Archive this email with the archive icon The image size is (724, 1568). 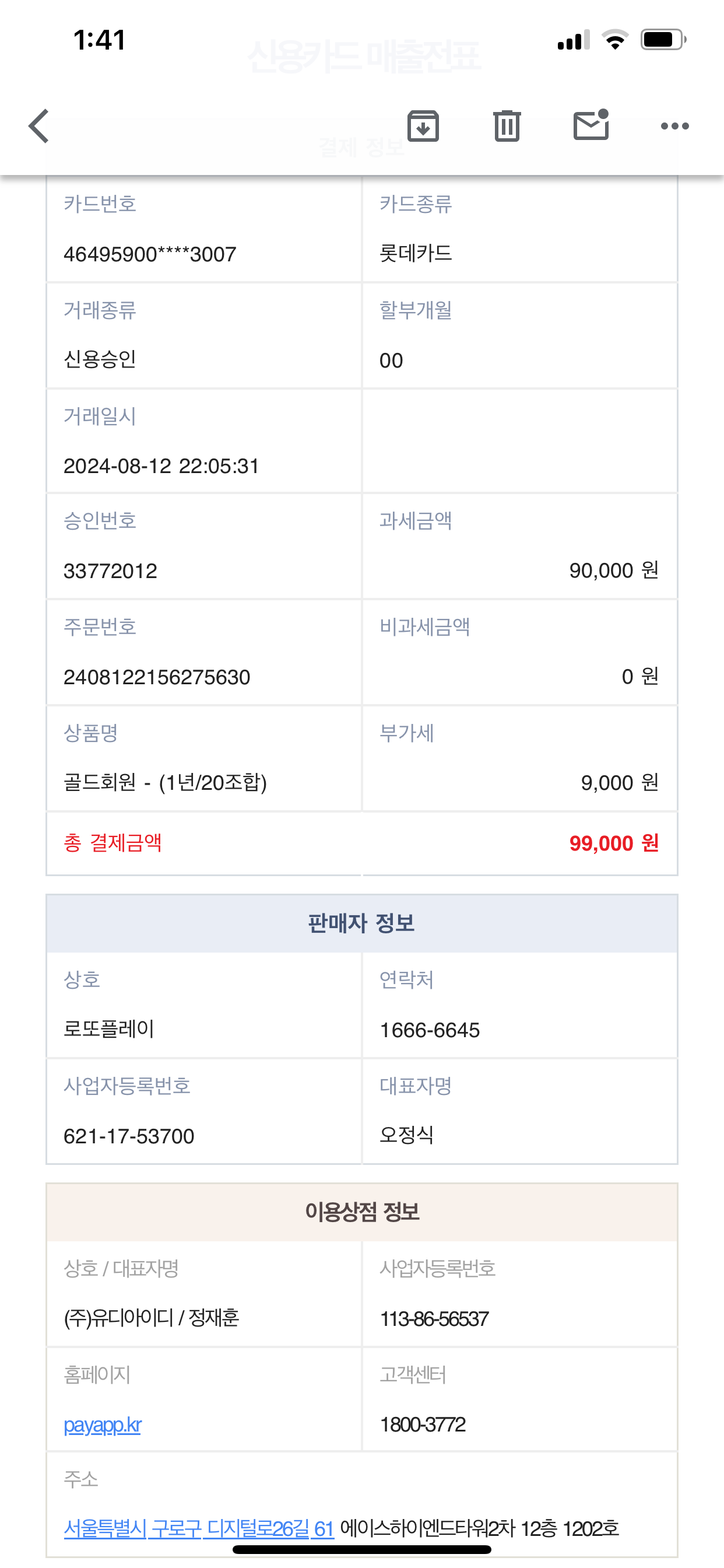pyautogui.click(x=423, y=126)
